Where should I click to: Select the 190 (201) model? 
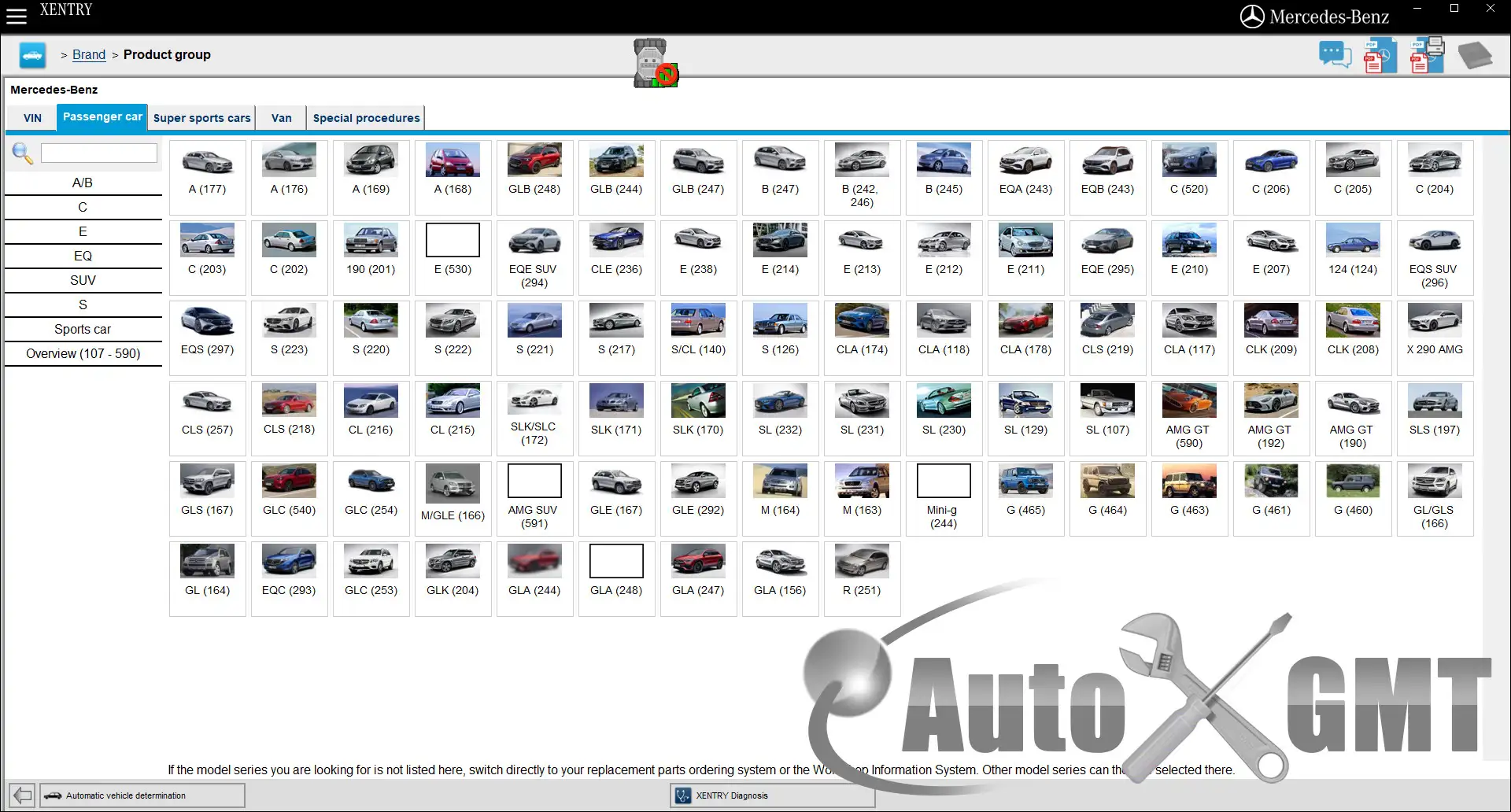pyautogui.click(x=371, y=258)
